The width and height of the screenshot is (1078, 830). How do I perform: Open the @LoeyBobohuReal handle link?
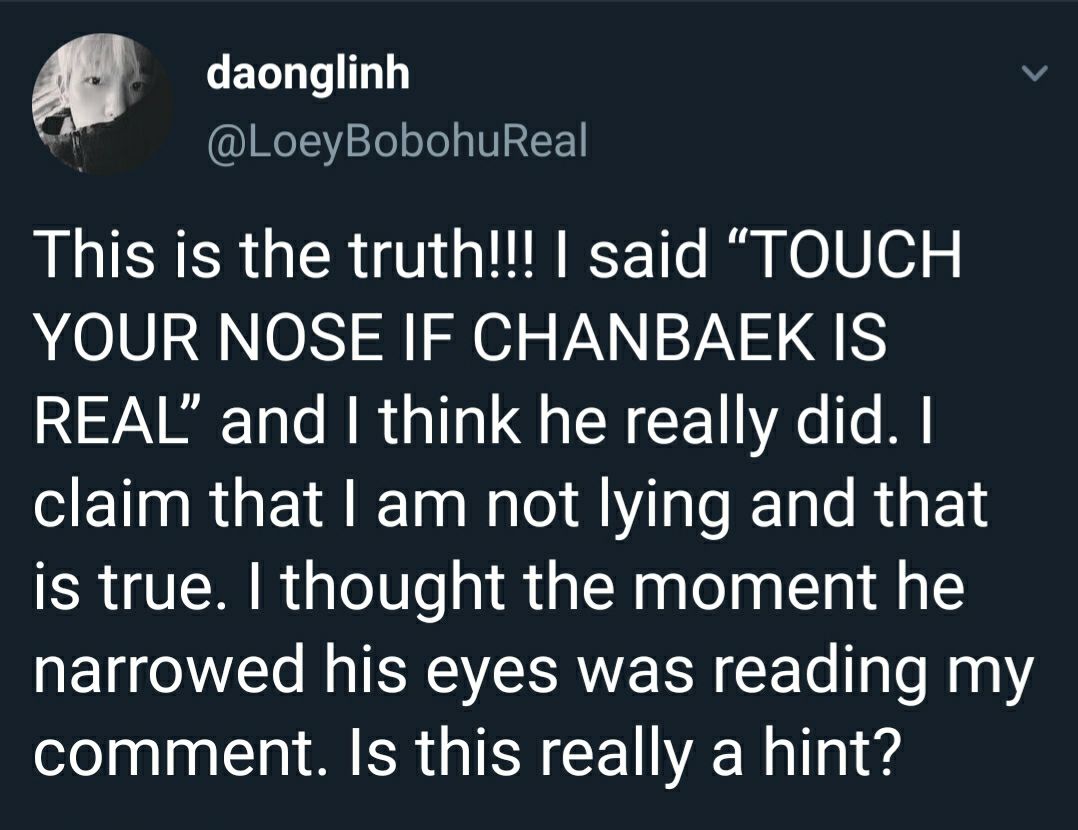pyautogui.click(x=397, y=141)
